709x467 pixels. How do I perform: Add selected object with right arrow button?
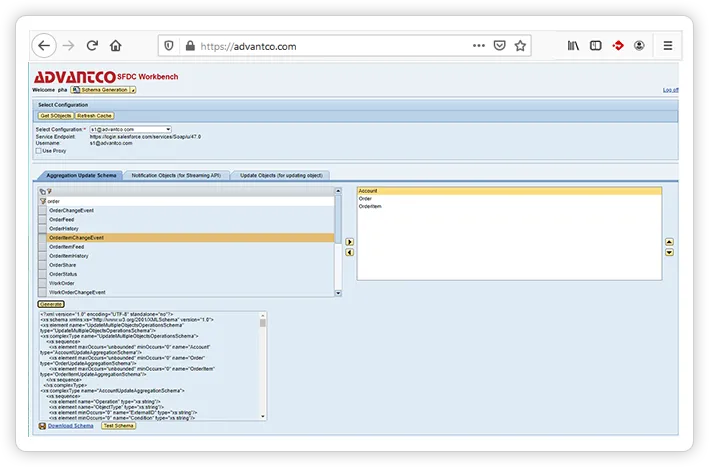click(350, 242)
